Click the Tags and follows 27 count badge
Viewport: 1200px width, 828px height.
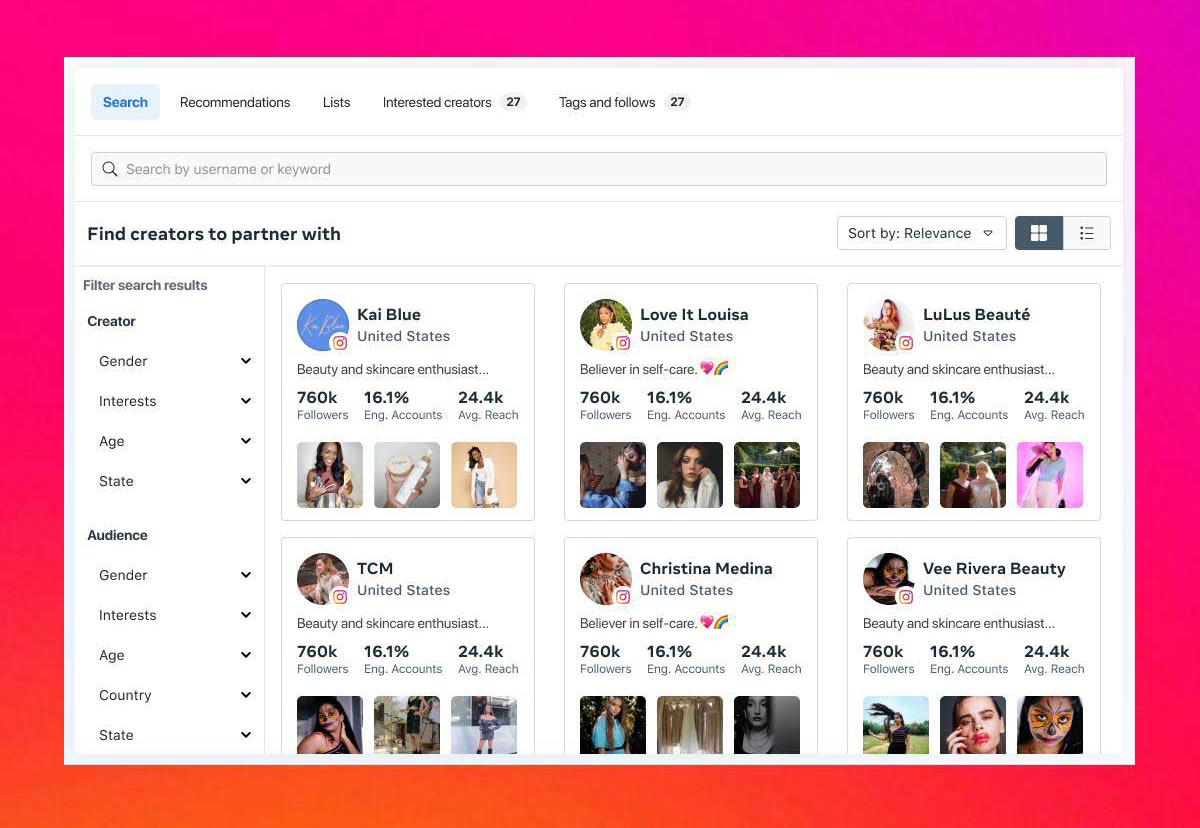(x=677, y=102)
